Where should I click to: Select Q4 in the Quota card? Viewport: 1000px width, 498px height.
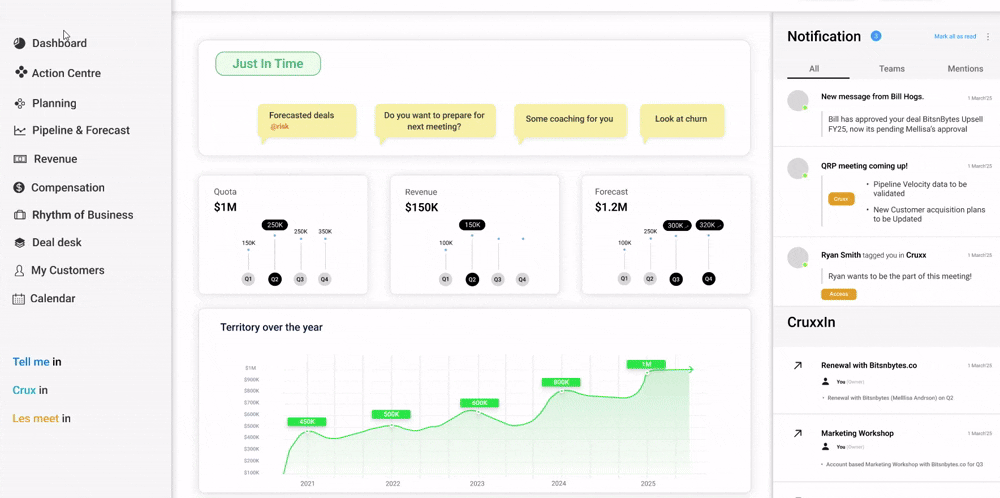[325, 279]
